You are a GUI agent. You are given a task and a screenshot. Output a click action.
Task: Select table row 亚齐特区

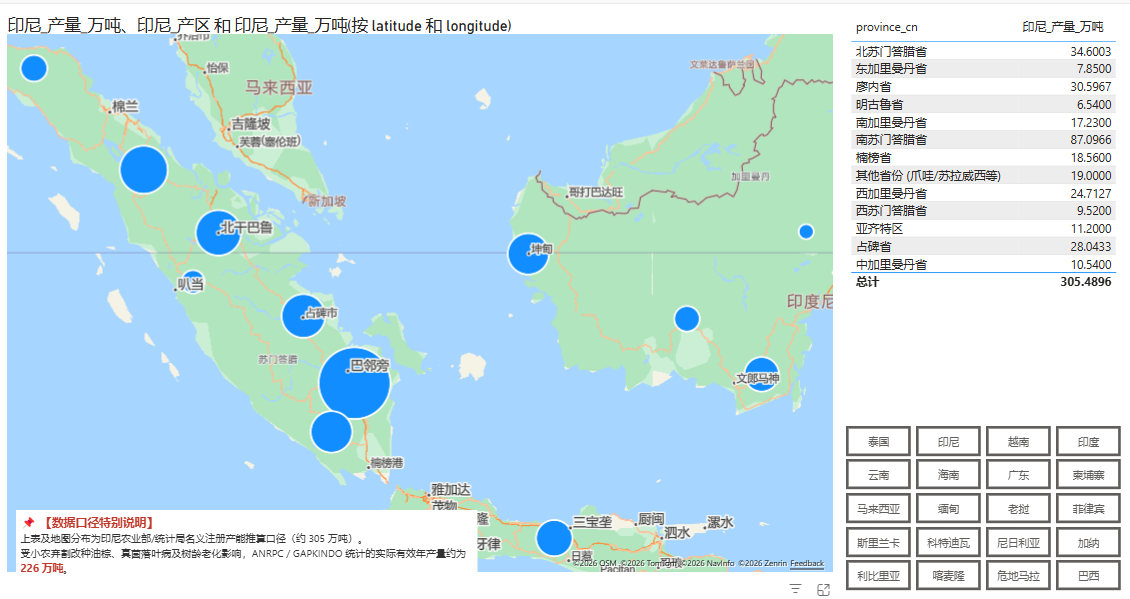click(x=983, y=228)
